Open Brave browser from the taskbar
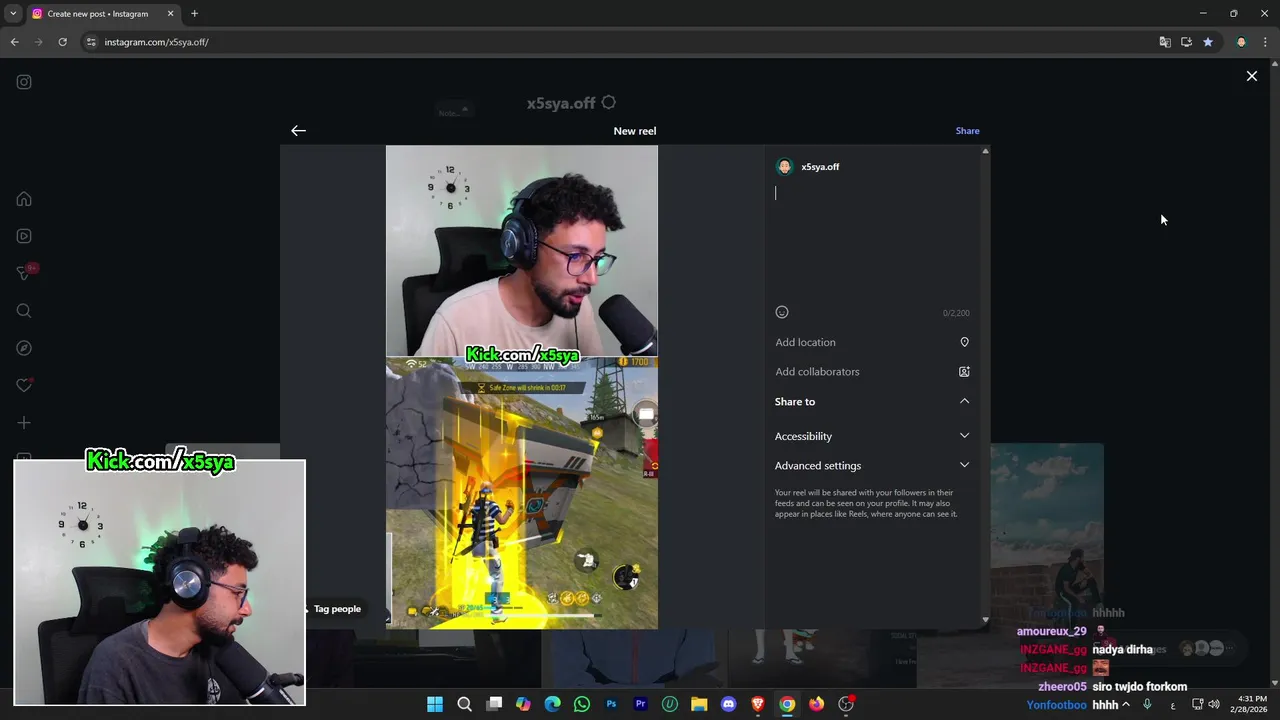Viewport: 1280px width, 720px height. coord(758,704)
